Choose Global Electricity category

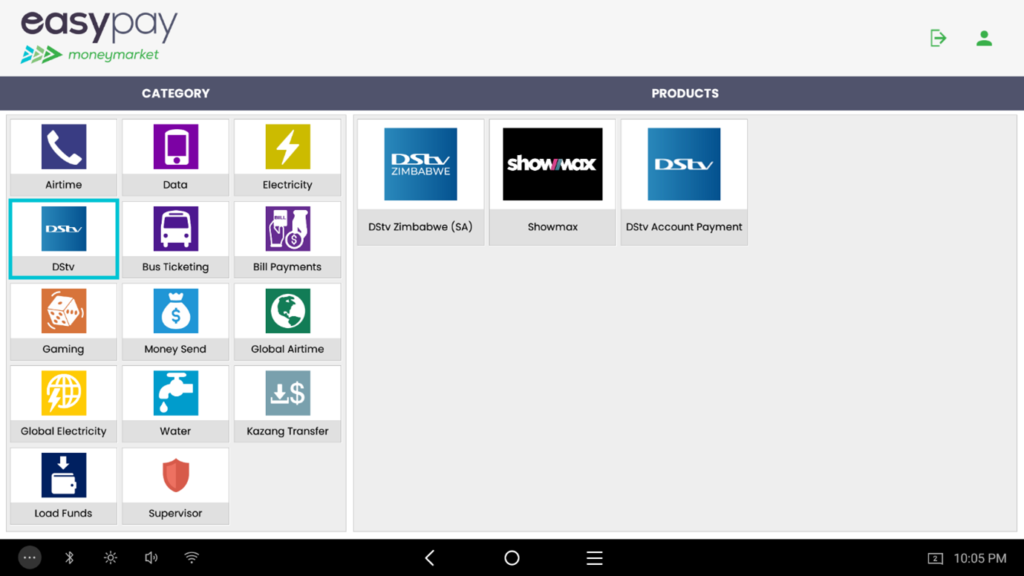pos(63,404)
